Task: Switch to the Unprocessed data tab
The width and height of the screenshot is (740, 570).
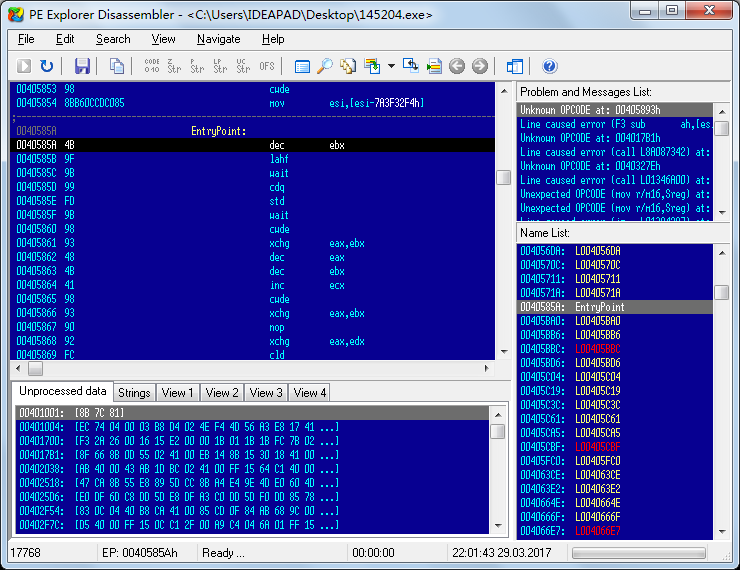Action: click(x=62, y=391)
